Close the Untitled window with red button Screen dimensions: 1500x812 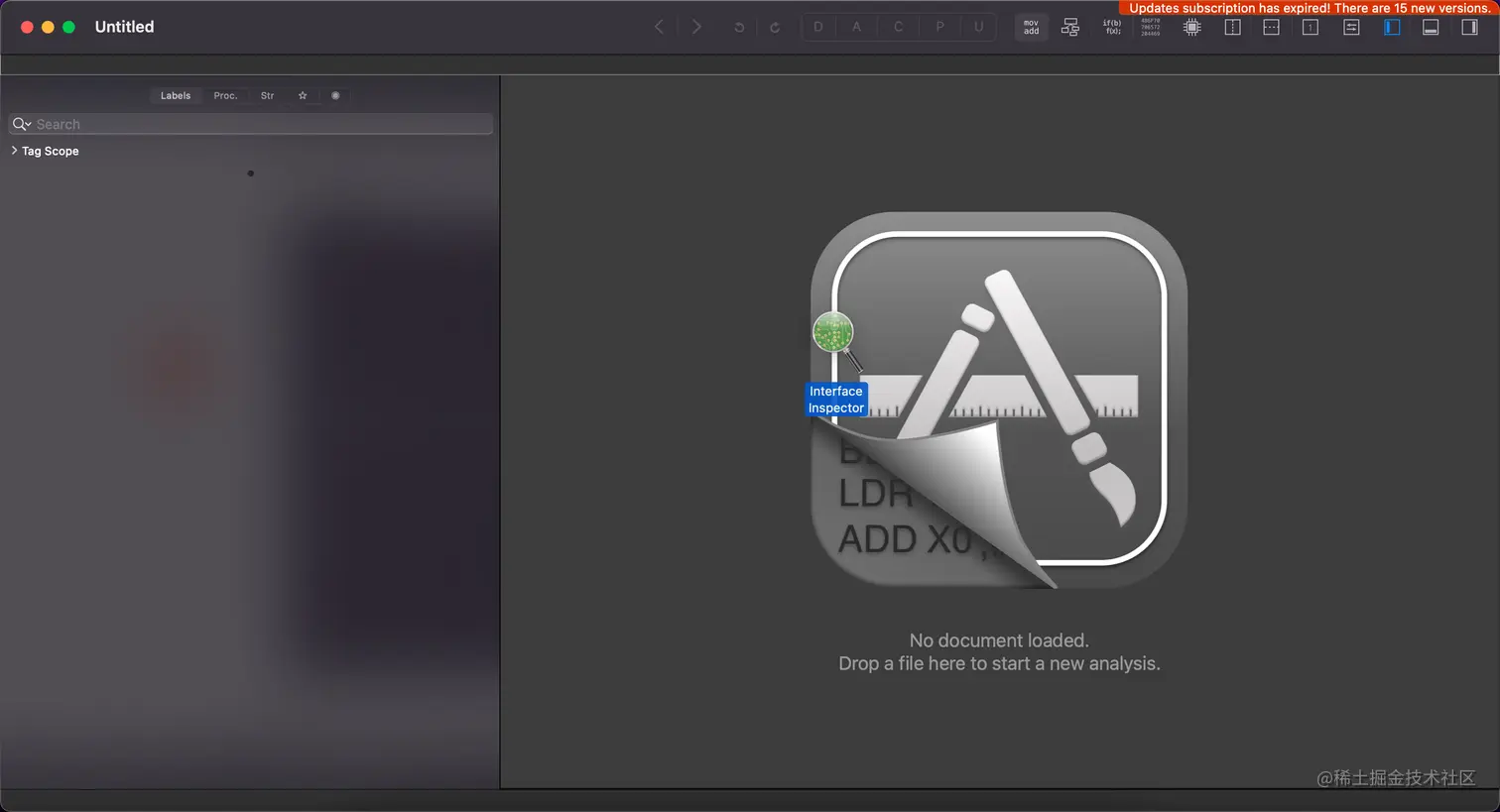27,27
